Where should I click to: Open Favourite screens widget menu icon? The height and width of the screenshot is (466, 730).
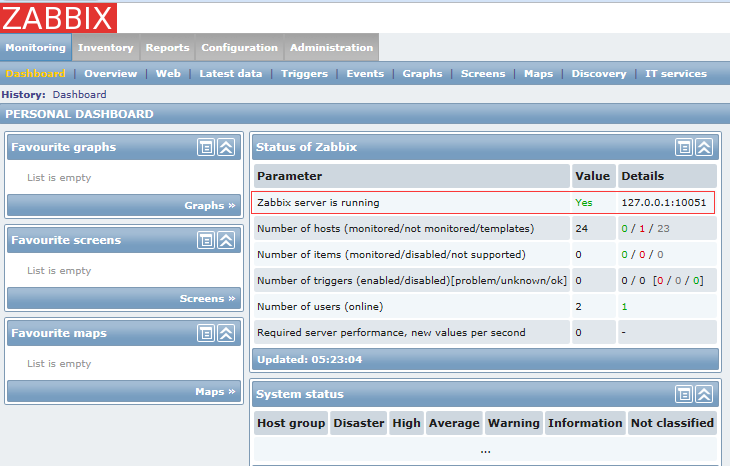pos(206,240)
